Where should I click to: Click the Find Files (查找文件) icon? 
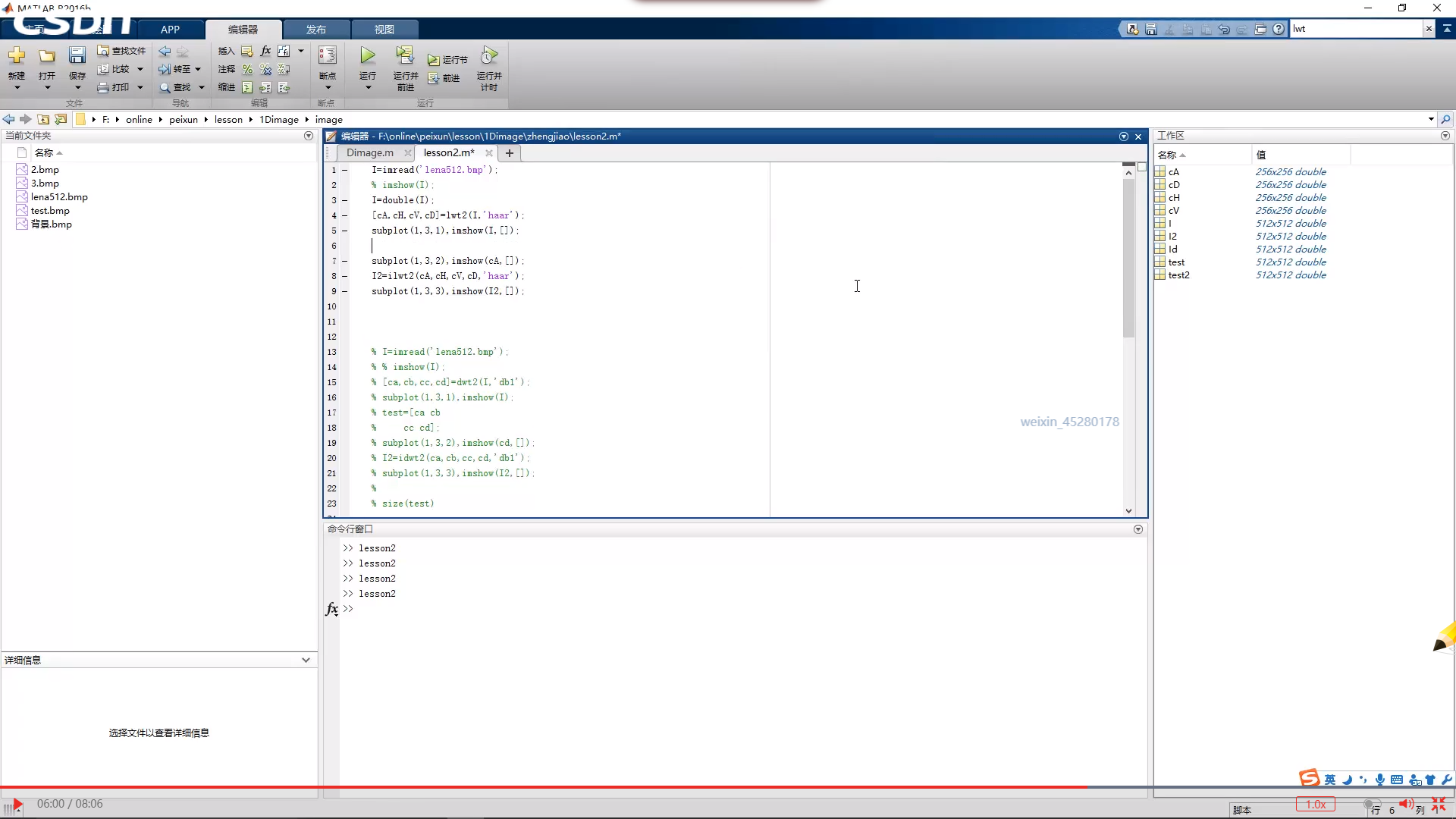click(104, 51)
